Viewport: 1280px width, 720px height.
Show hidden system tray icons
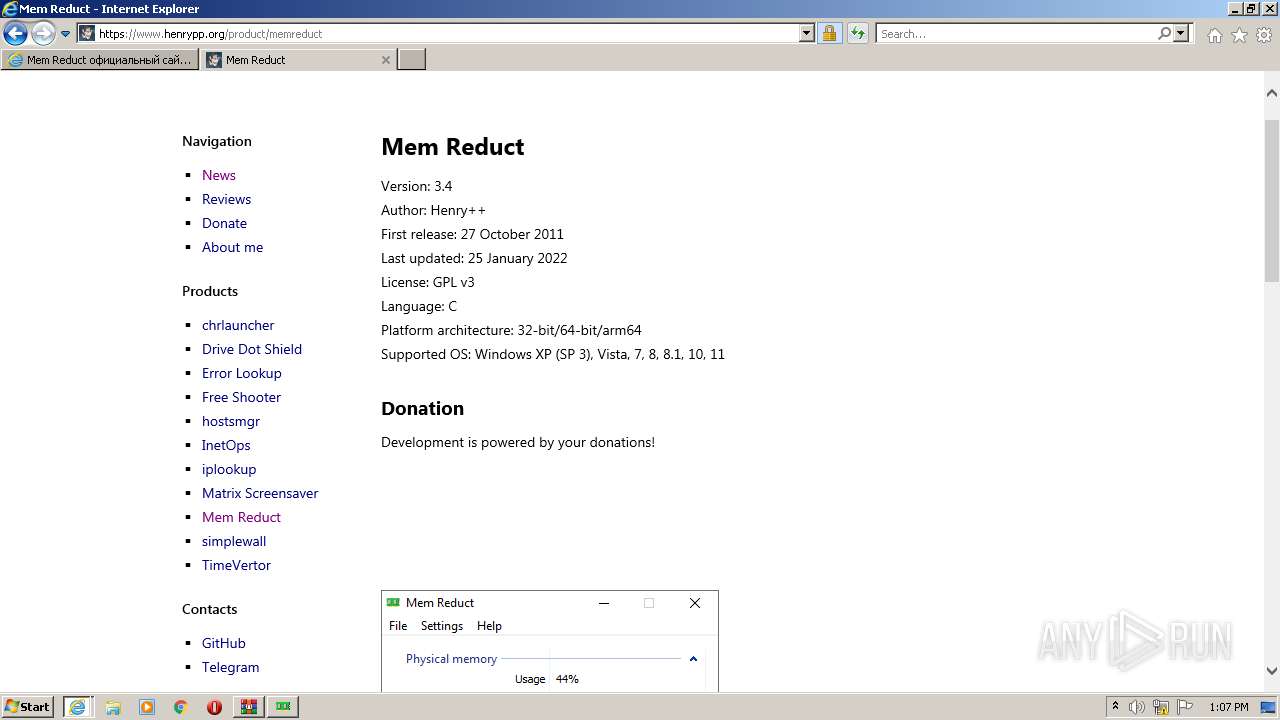point(1116,707)
